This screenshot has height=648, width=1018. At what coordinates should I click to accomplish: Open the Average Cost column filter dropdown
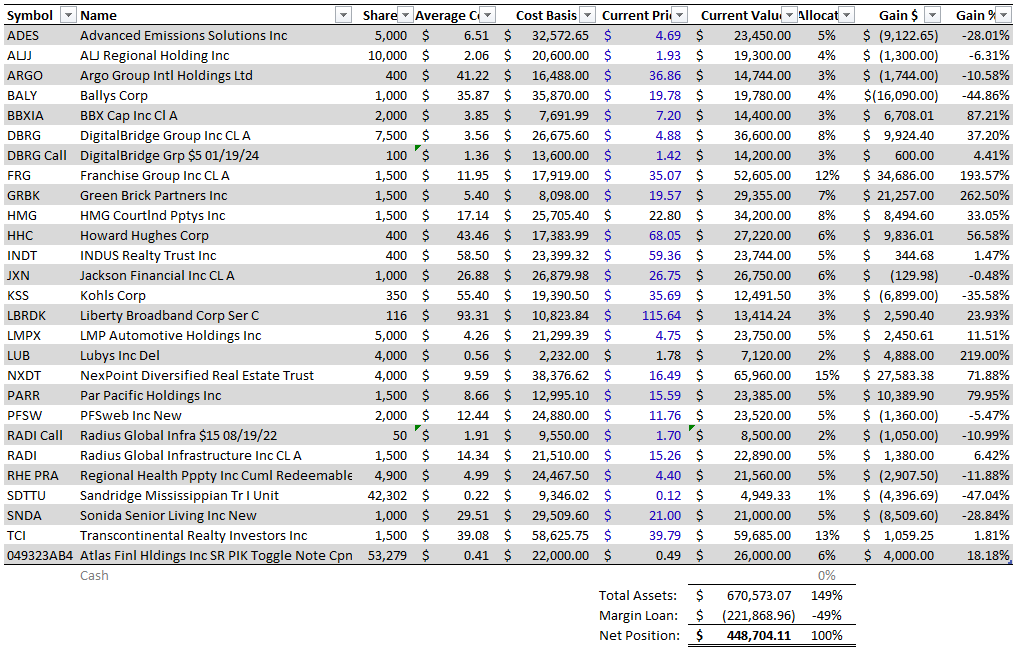[488, 15]
